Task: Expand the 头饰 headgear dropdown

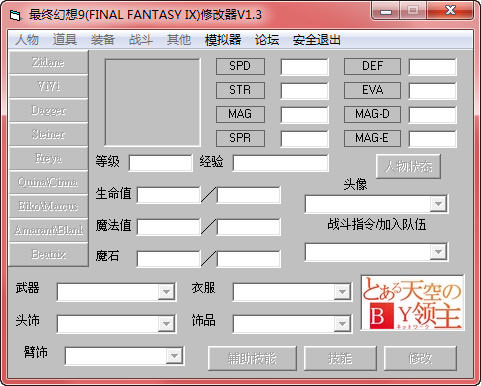Action: (166, 323)
